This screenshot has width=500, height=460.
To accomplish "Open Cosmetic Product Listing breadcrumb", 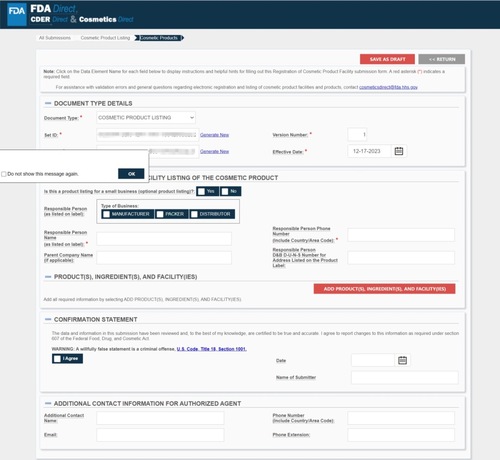I will pos(105,38).
